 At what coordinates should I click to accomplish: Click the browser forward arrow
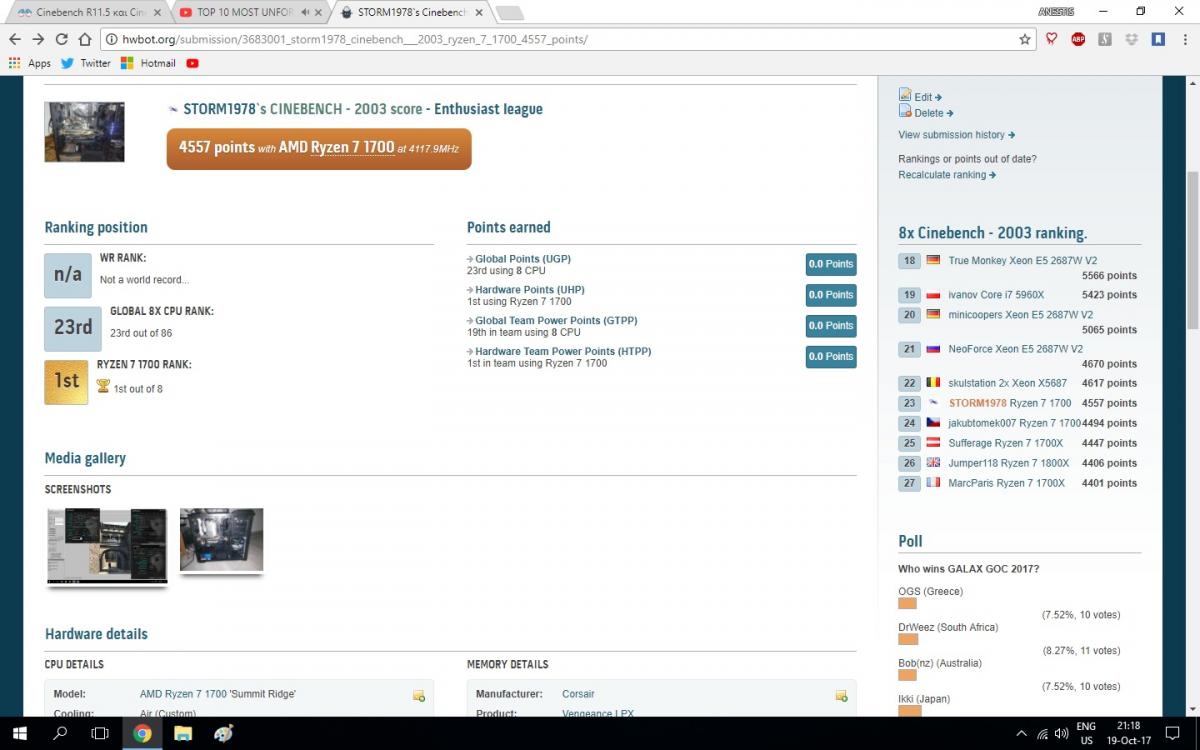tap(38, 39)
